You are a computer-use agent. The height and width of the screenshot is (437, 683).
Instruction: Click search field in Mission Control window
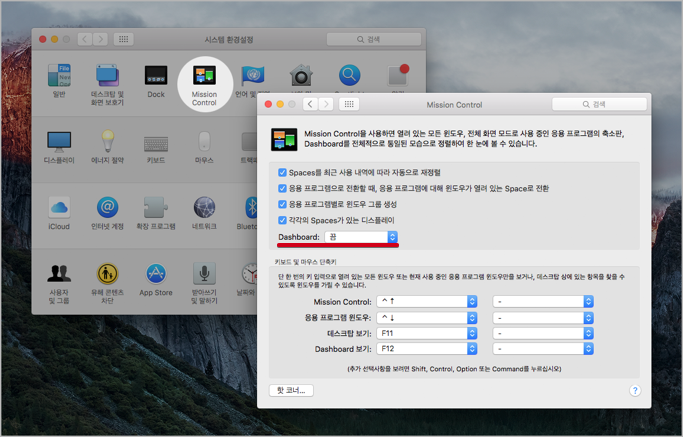click(599, 104)
